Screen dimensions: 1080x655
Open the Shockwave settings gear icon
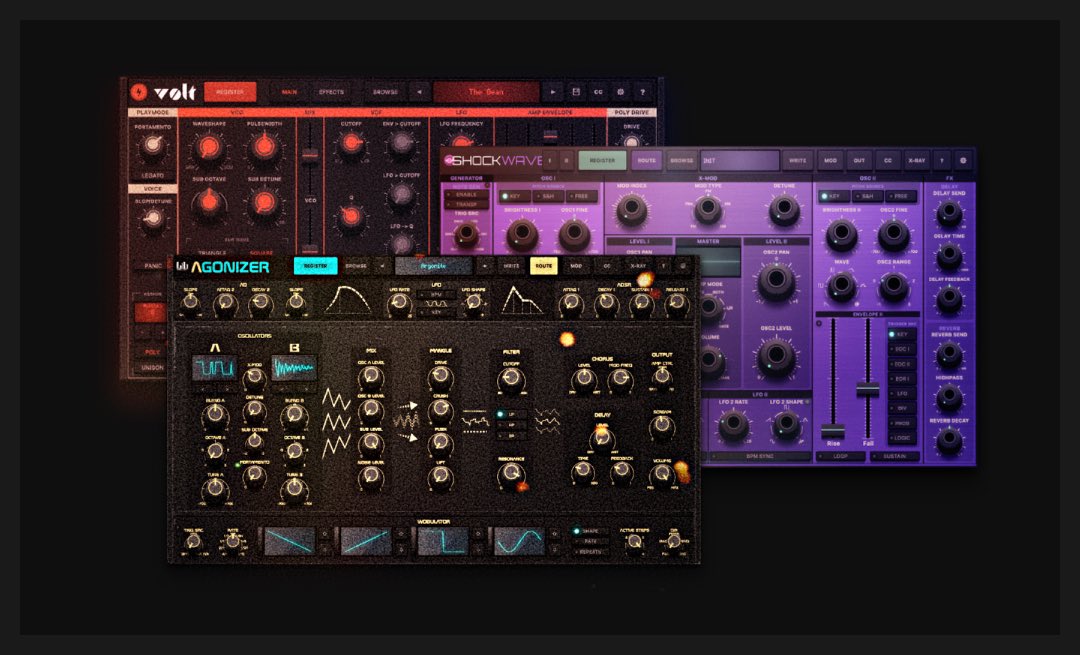pyautogui.click(x=963, y=160)
